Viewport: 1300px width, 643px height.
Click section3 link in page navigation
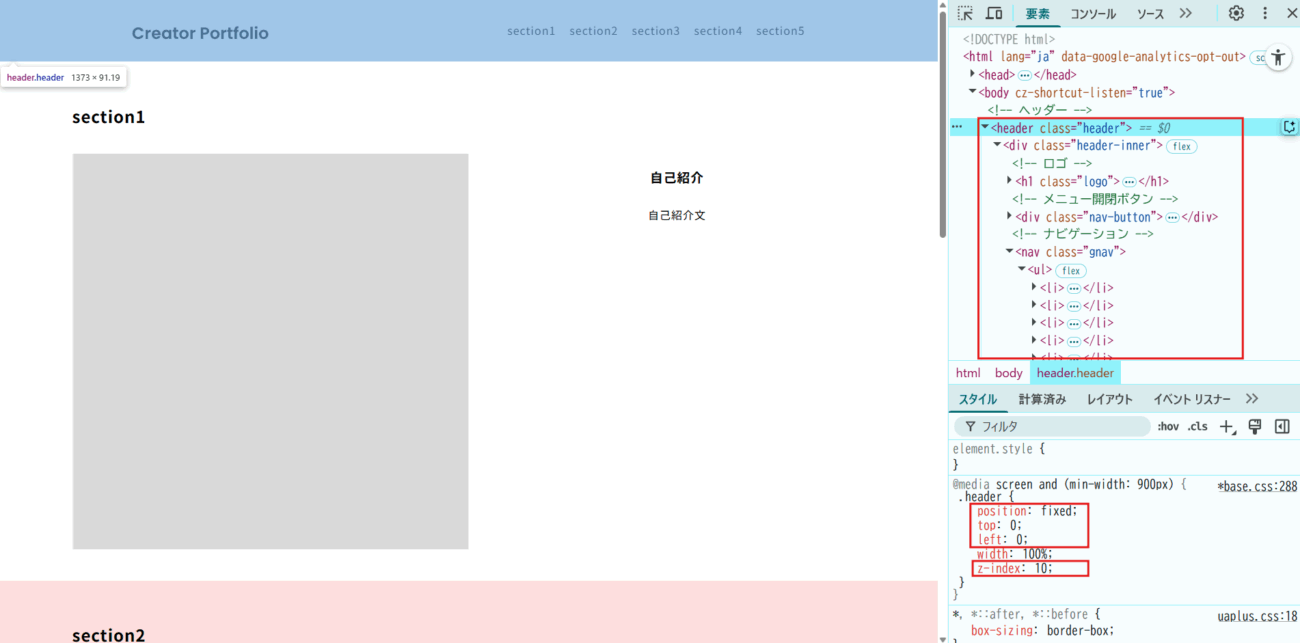point(655,31)
